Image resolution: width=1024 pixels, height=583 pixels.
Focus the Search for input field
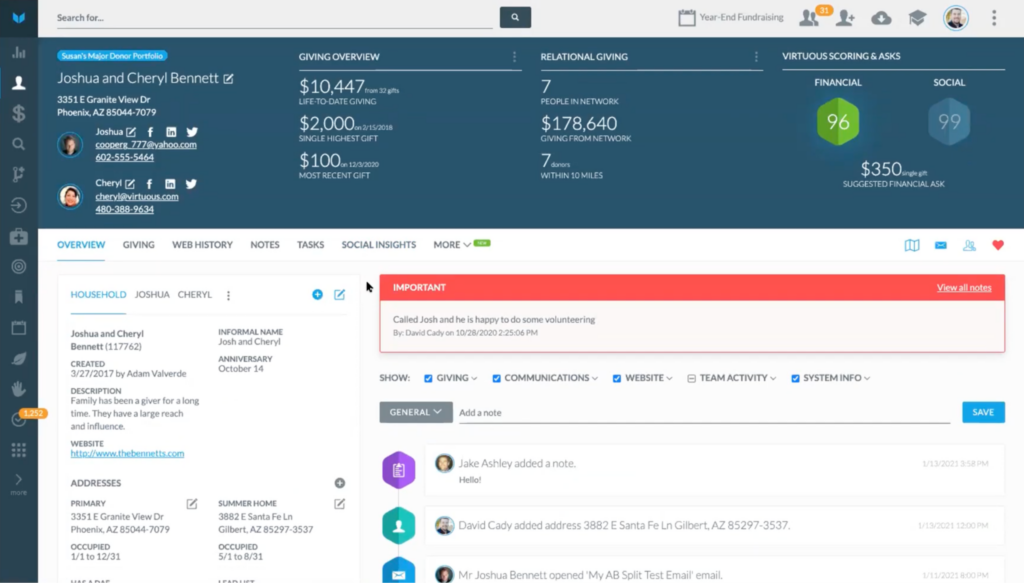274,18
